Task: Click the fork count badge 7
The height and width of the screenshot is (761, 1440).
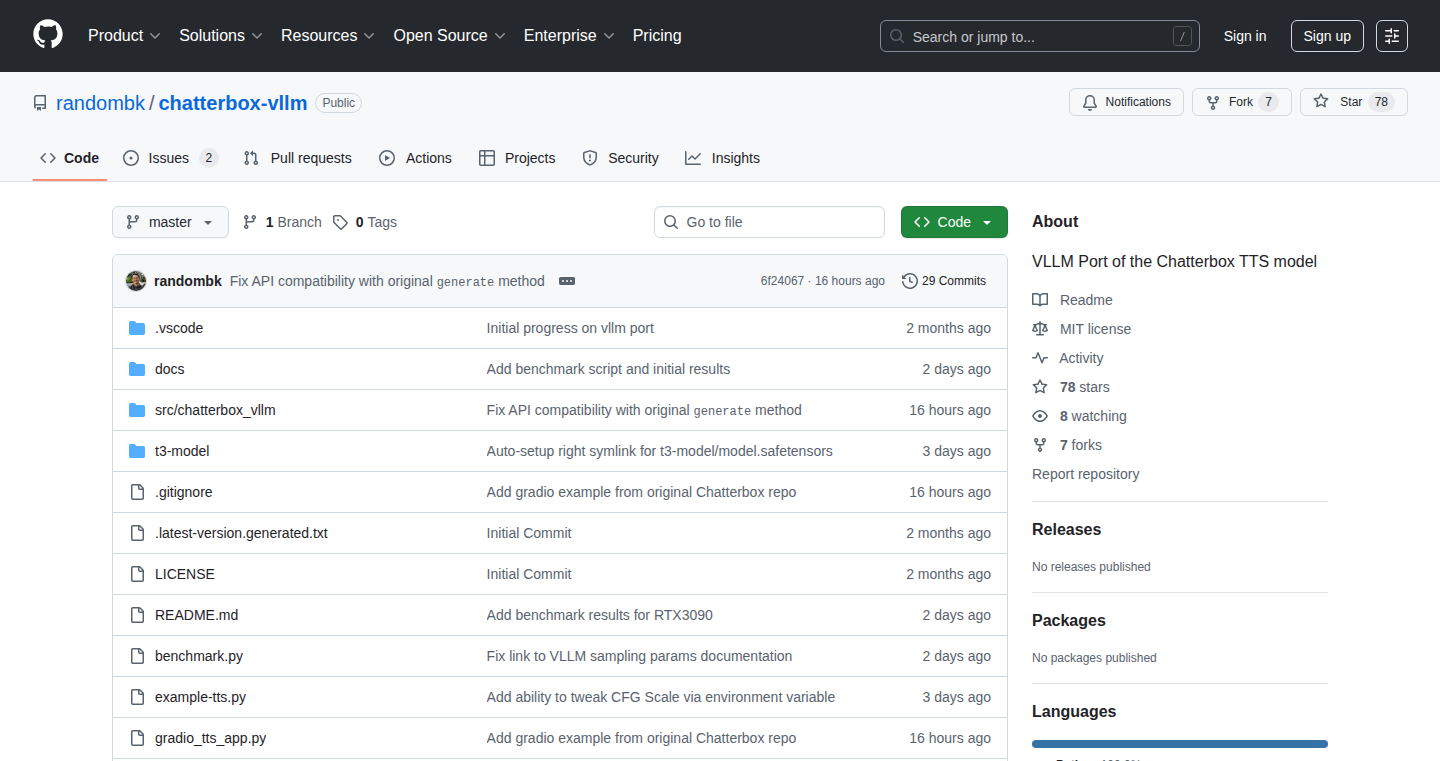Action: (1268, 102)
